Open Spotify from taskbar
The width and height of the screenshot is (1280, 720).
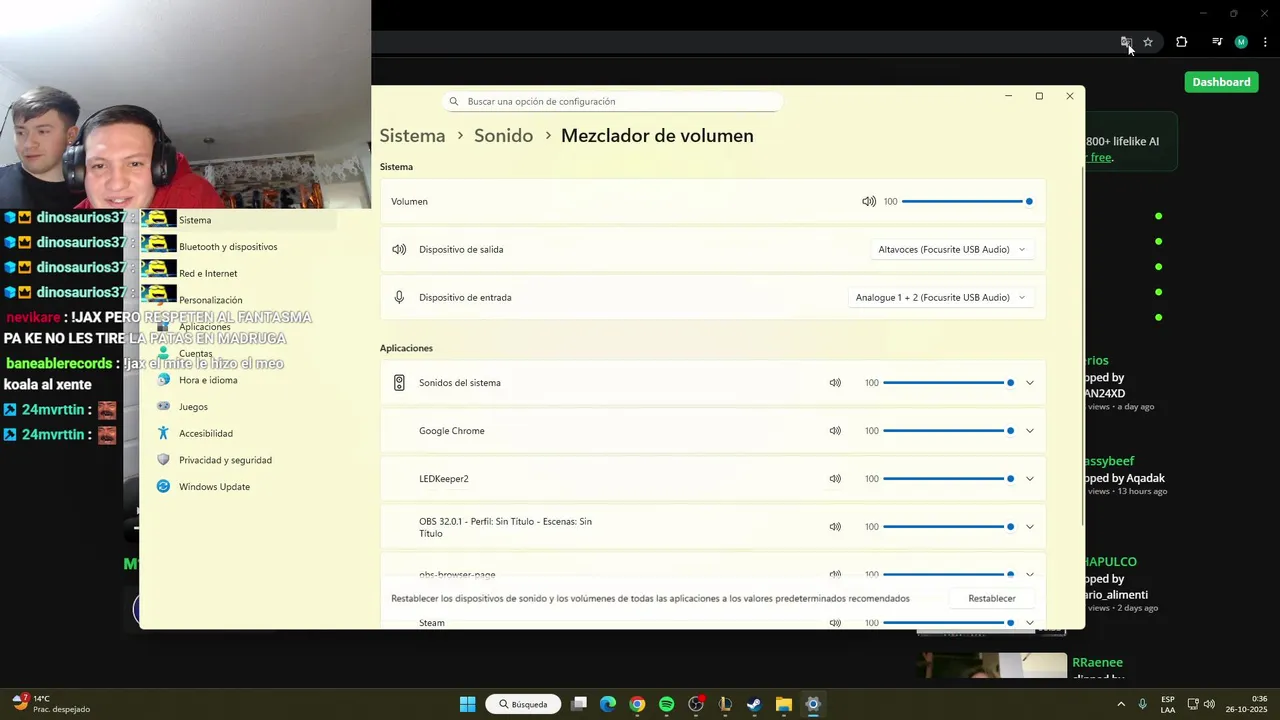666,704
